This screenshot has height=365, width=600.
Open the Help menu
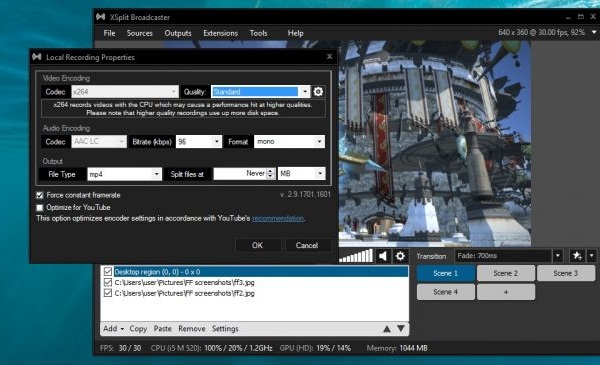(295, 33)
